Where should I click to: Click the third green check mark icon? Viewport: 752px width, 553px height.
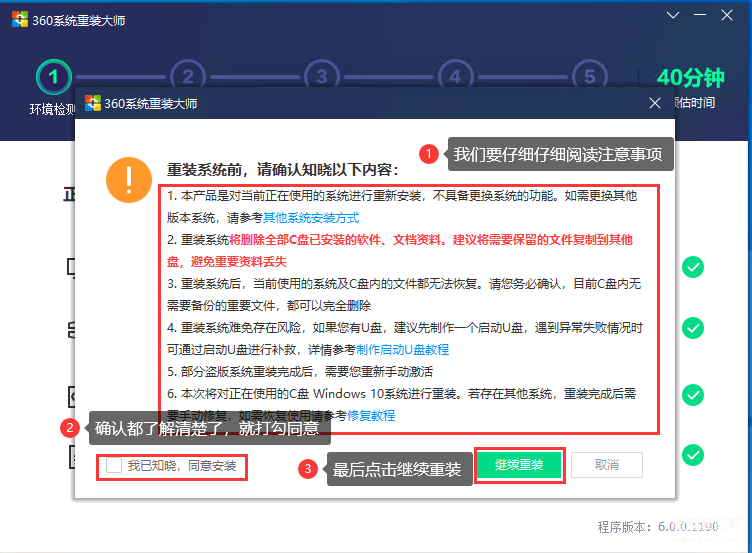693,395
